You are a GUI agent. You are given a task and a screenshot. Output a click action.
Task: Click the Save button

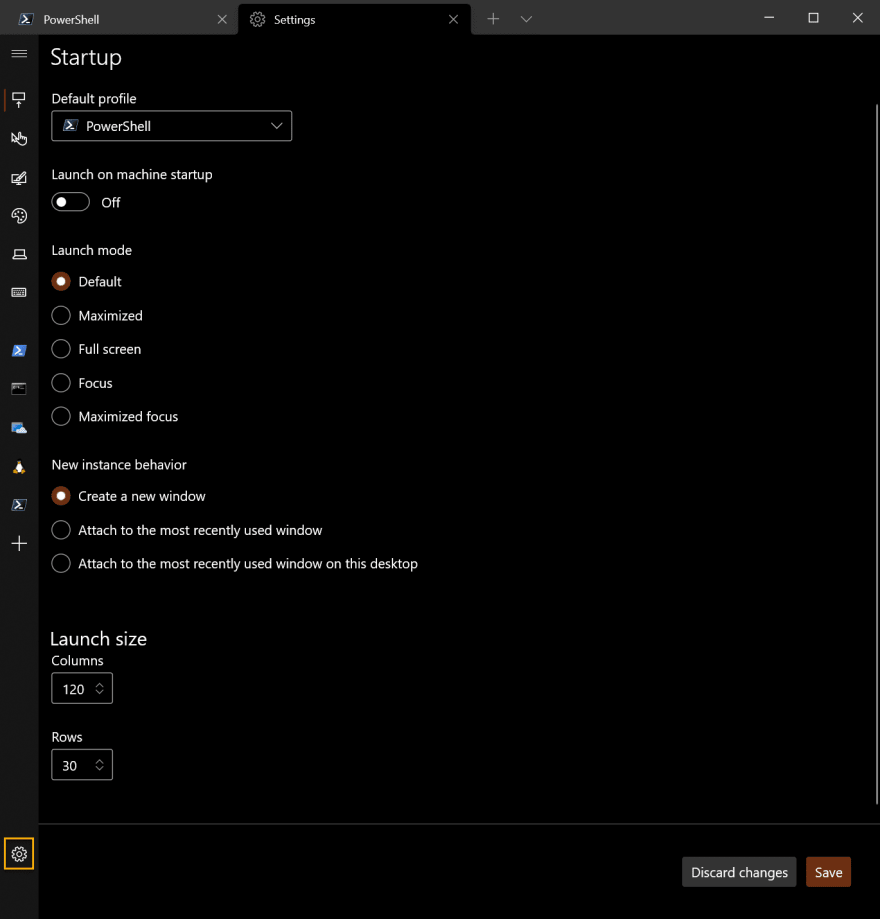(828, 872)
